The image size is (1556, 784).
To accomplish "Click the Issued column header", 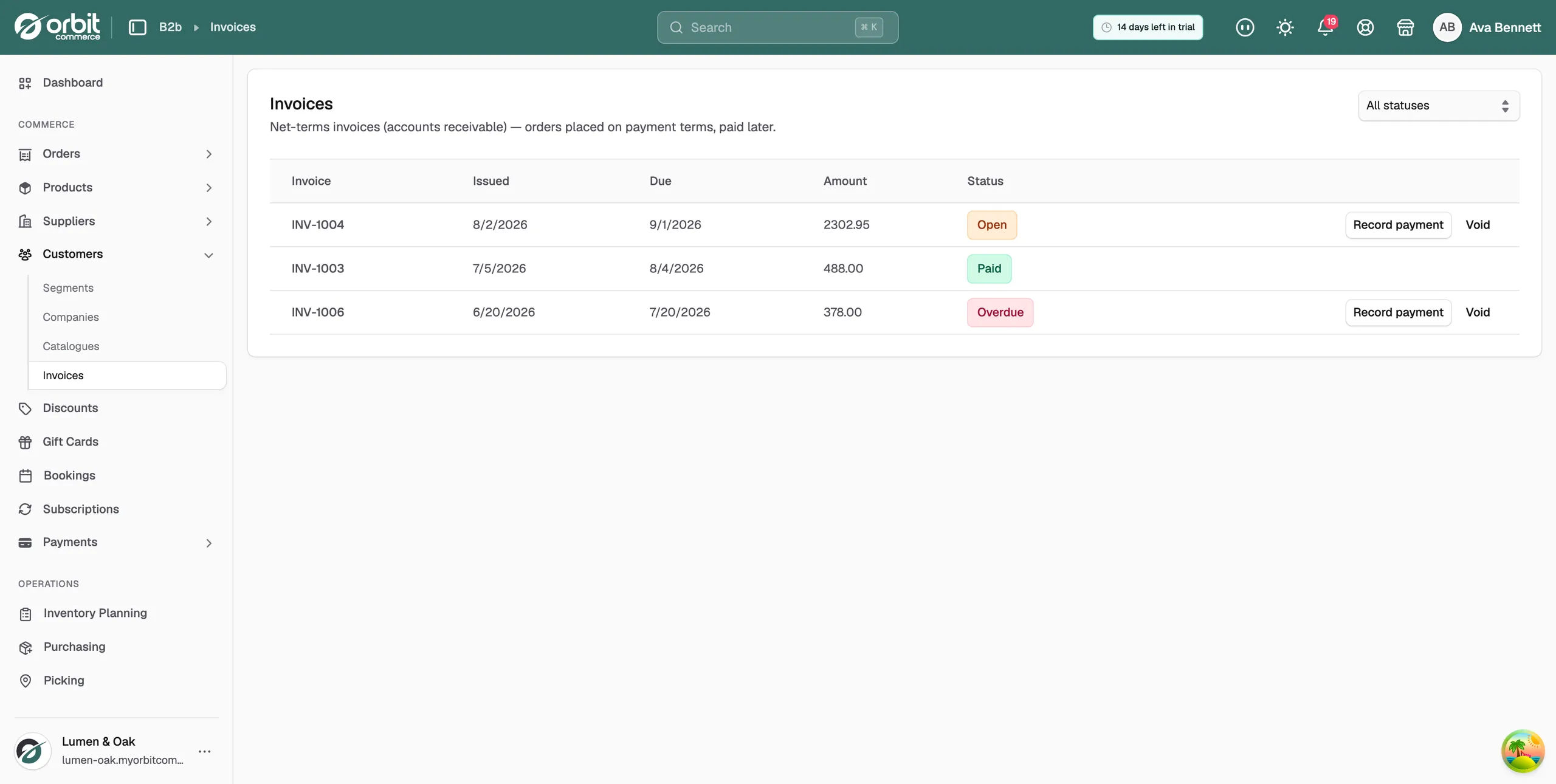I will (x=491, y=181).
